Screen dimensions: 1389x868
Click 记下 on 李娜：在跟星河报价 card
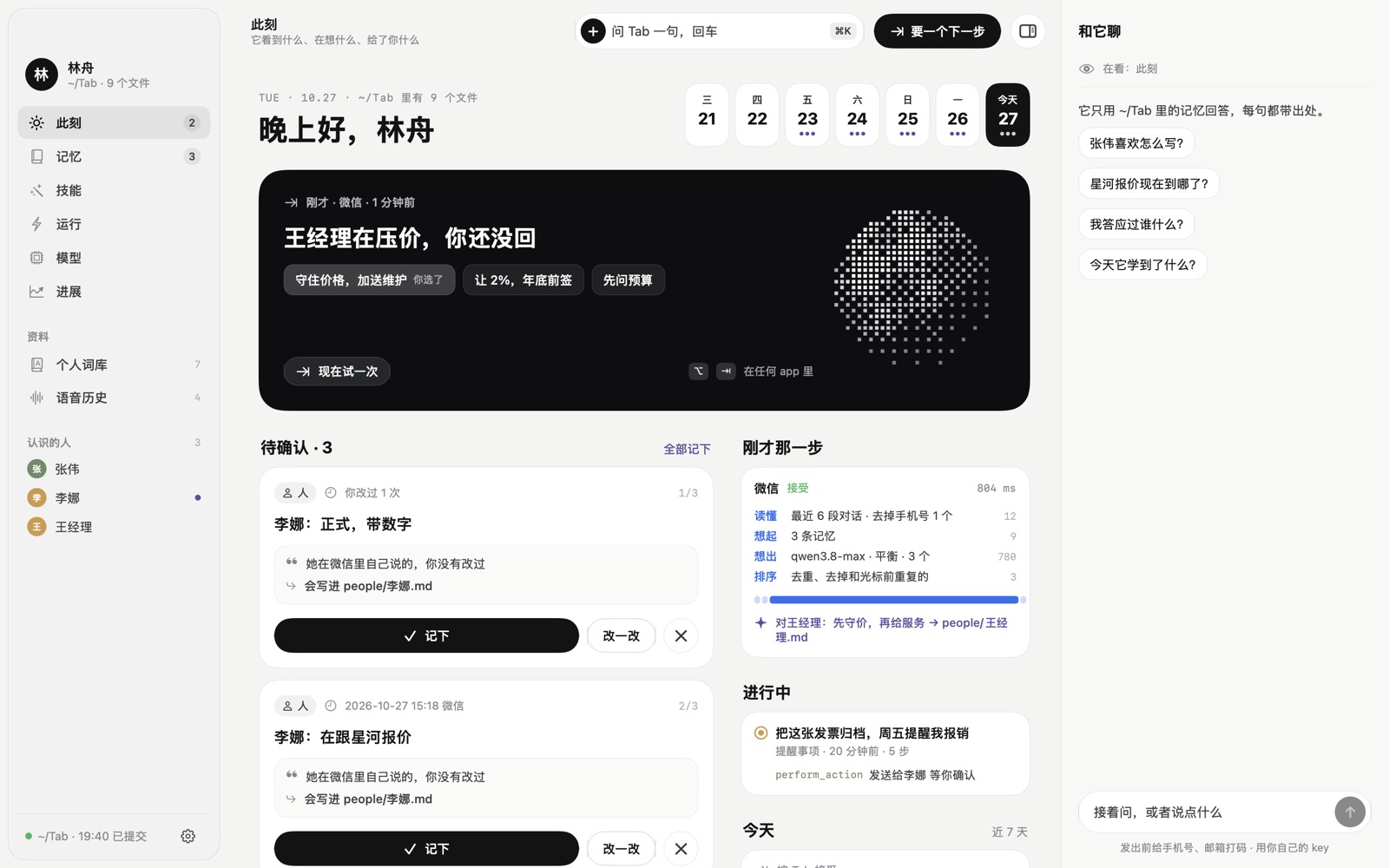(426, 849)
